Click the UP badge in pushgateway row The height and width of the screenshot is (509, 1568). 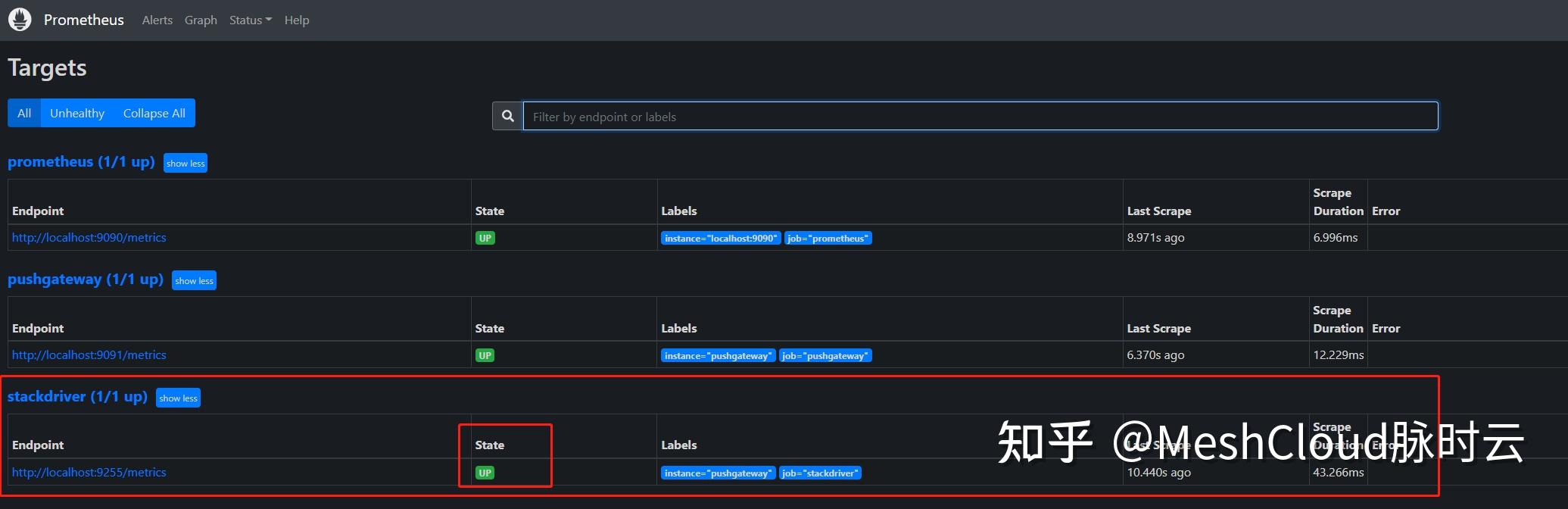coord(485,355)
